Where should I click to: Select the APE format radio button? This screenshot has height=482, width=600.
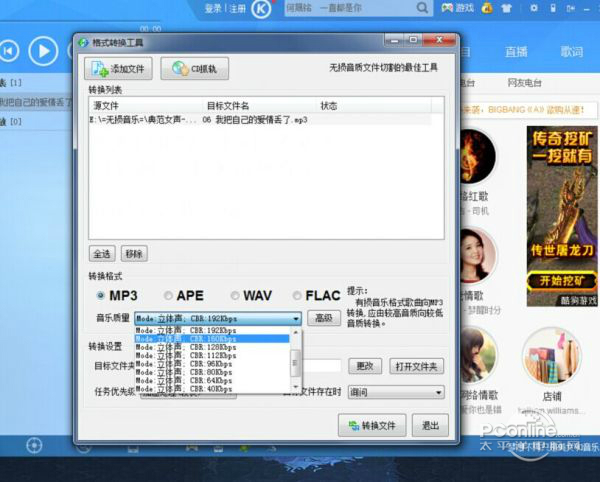click(168, 295)
